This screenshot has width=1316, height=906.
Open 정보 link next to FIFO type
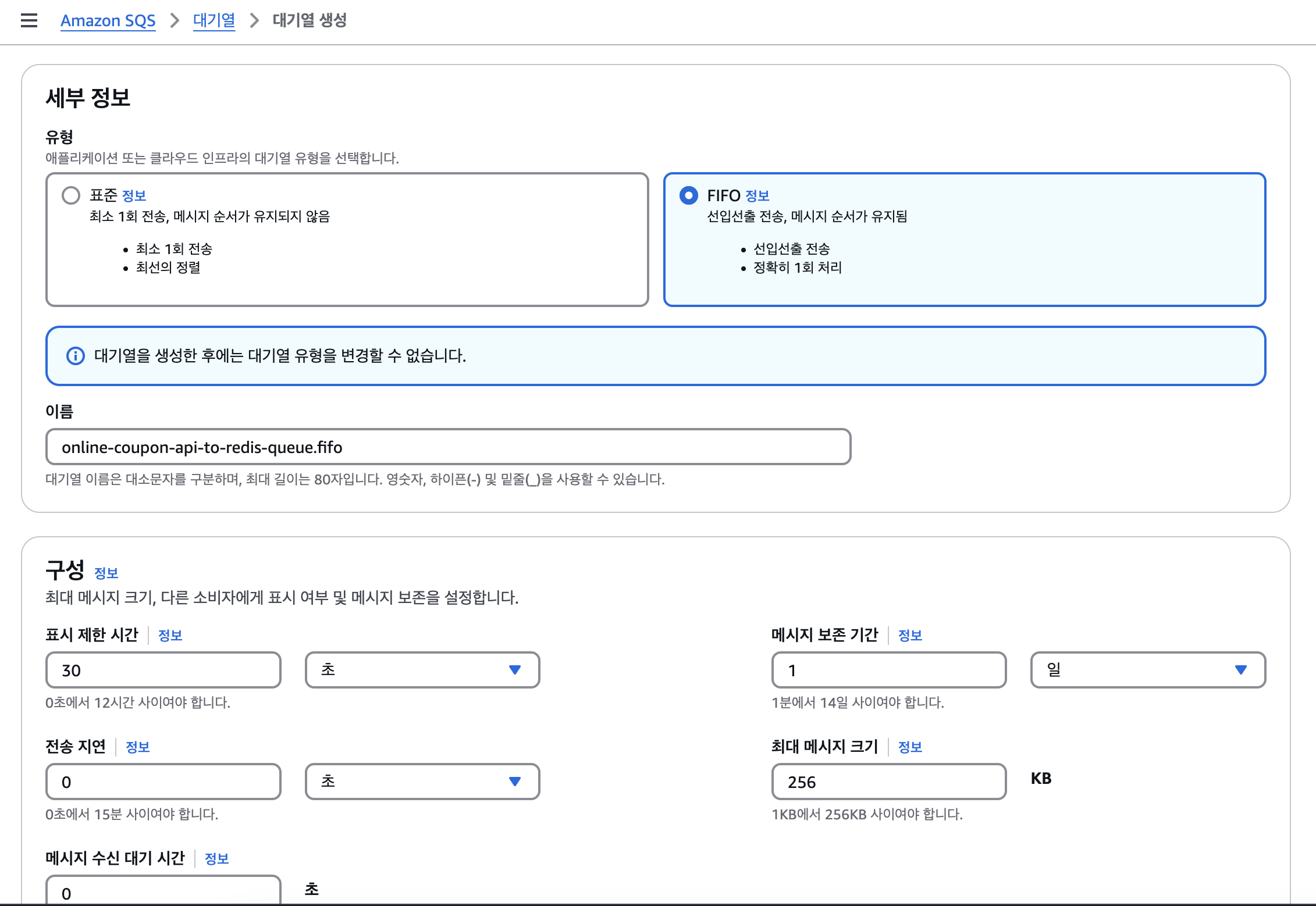point(757,196)
